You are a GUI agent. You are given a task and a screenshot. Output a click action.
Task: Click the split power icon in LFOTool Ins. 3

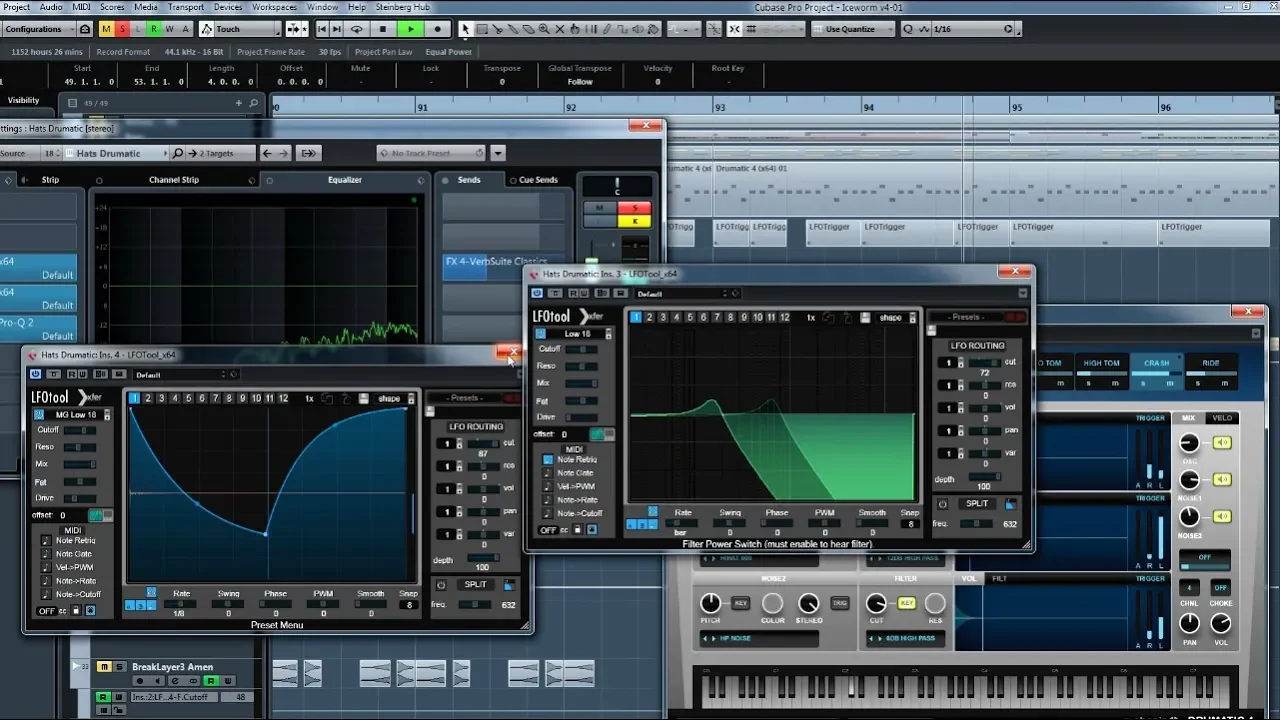pyautogui.click(x=942, y=504)
